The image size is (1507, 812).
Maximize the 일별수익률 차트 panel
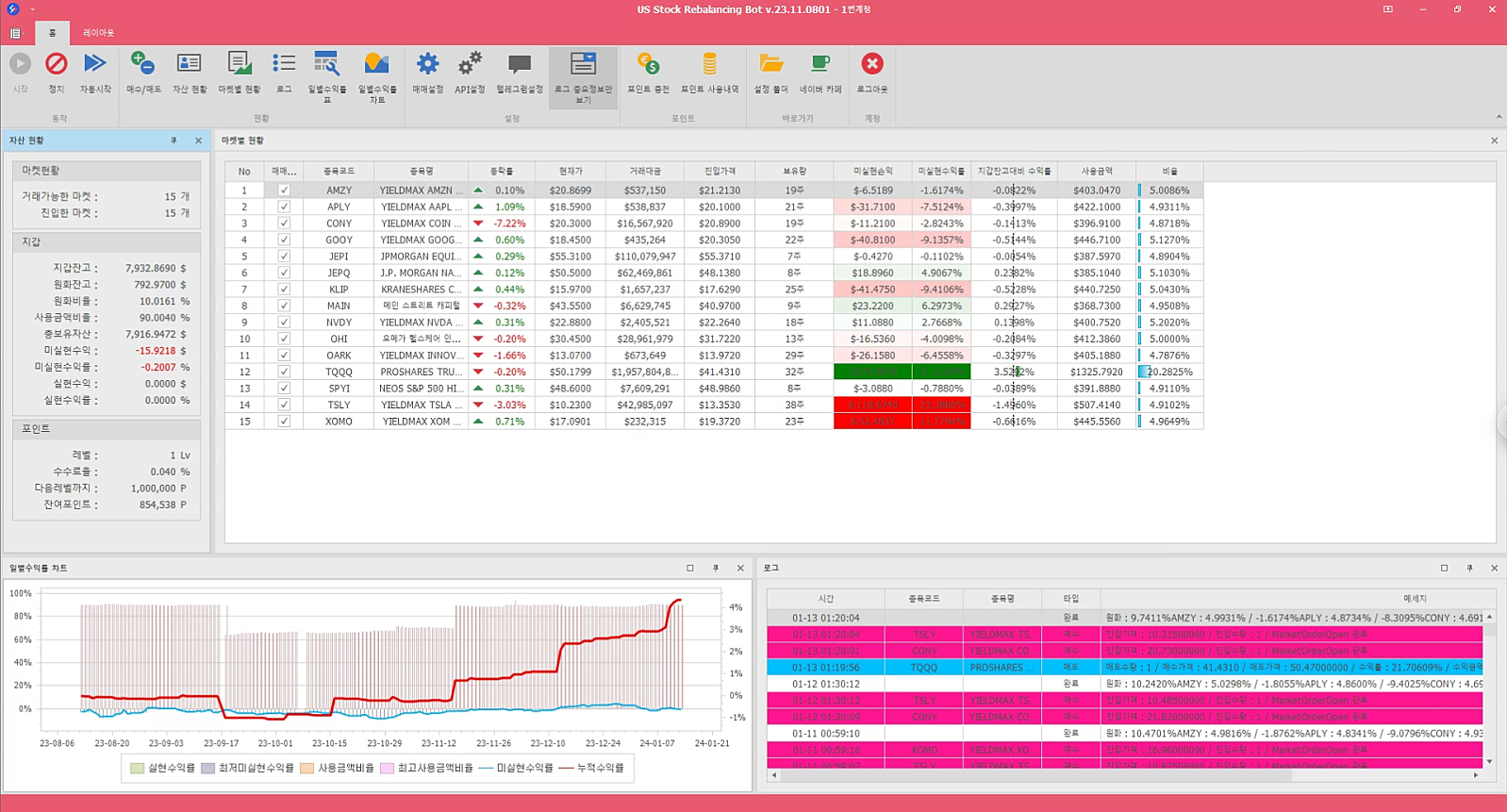[x=690, y=568]
